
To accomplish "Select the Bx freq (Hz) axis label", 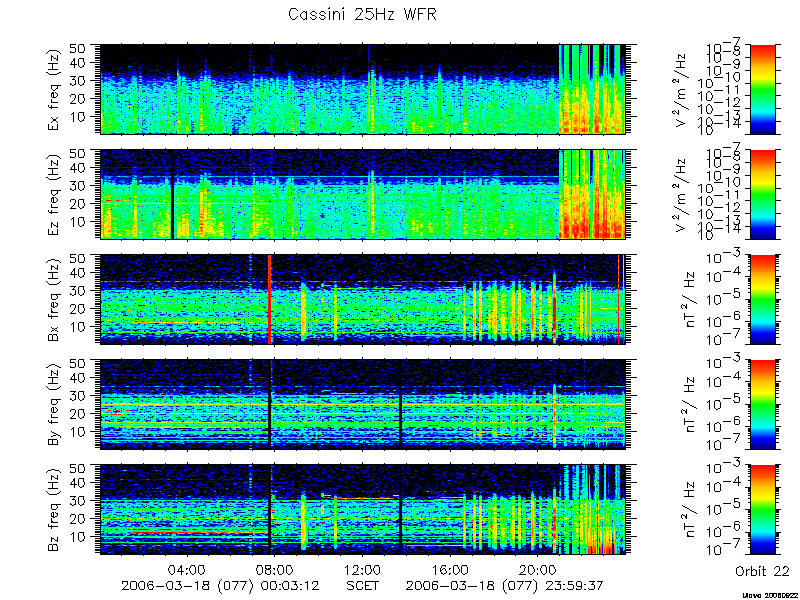I will point(54,299).
